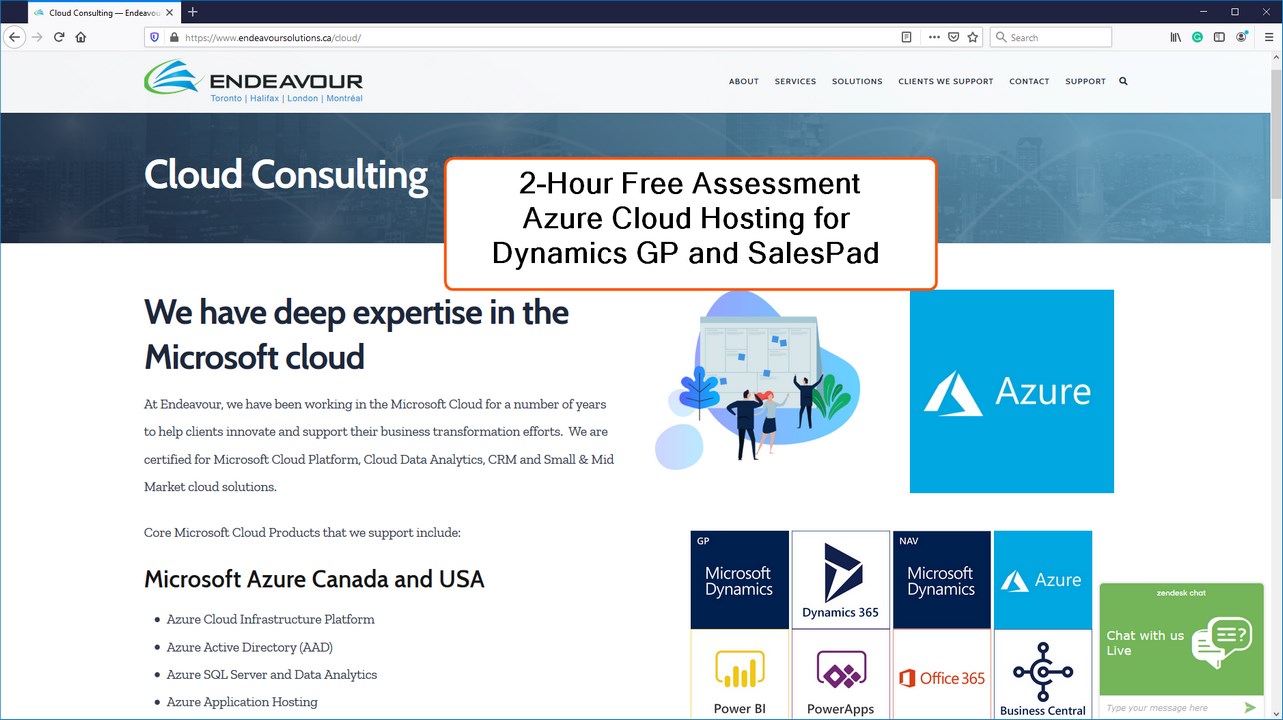Select the Power BI tile
The height and width of the screenshot is (720, 1283).
click(x=739, y=675)
